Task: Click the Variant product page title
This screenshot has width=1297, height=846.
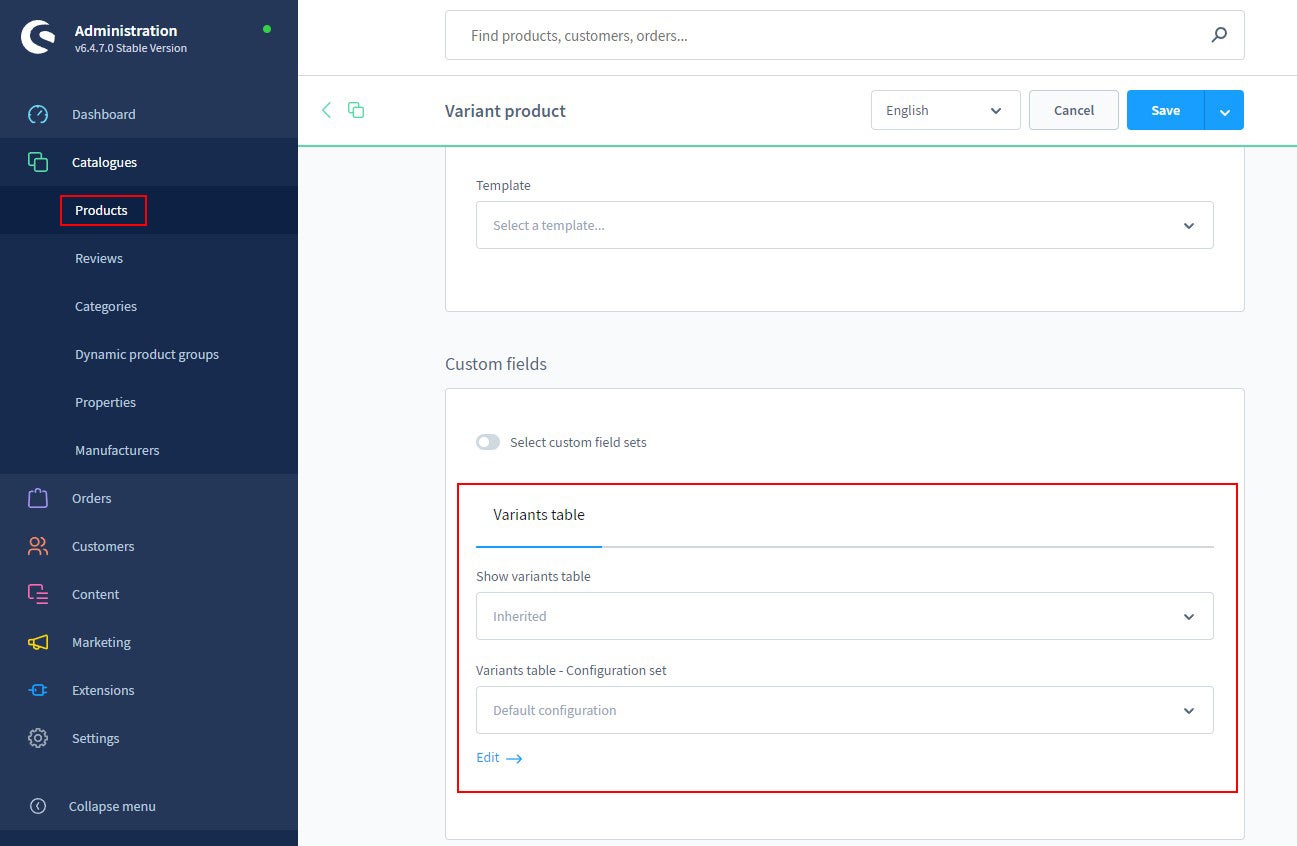Action: [505, 111]
